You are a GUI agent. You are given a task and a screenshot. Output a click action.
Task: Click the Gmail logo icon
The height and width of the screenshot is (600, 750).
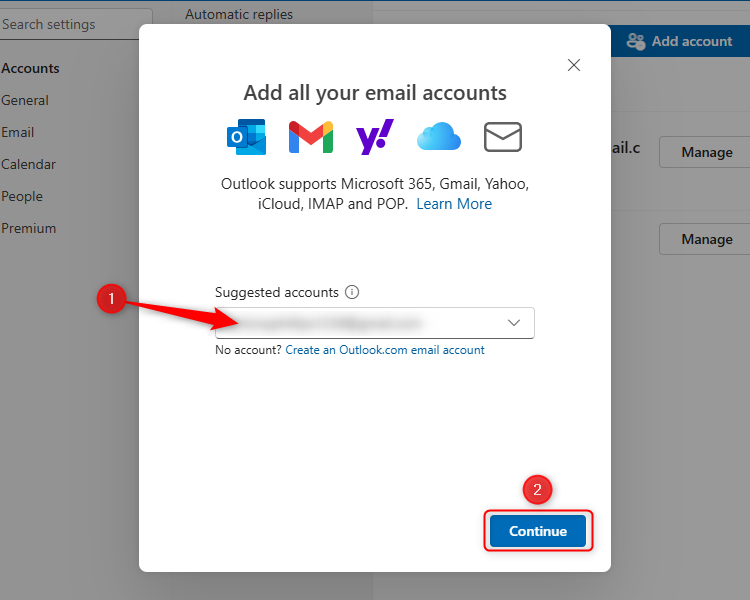[311, 137]
